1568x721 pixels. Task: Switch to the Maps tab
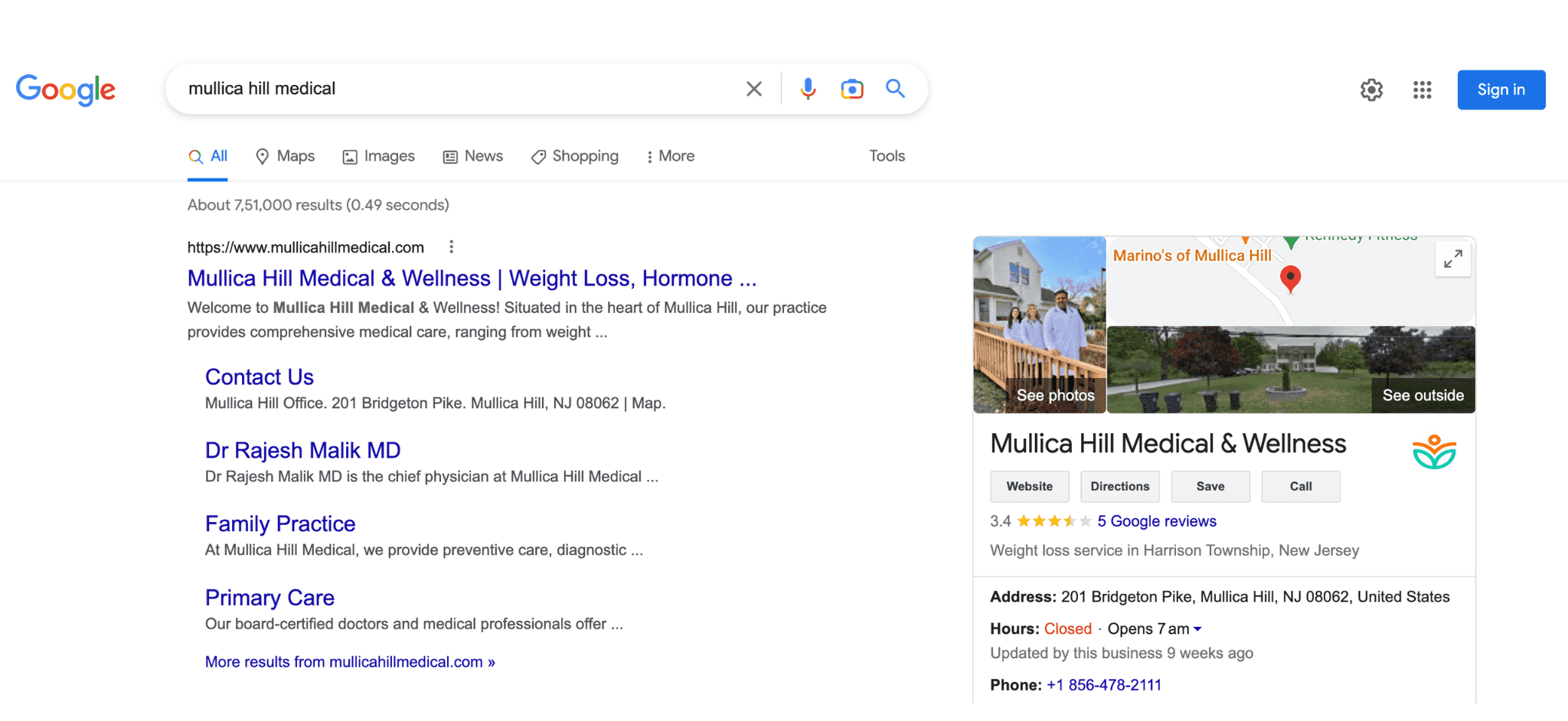[285, 156]
